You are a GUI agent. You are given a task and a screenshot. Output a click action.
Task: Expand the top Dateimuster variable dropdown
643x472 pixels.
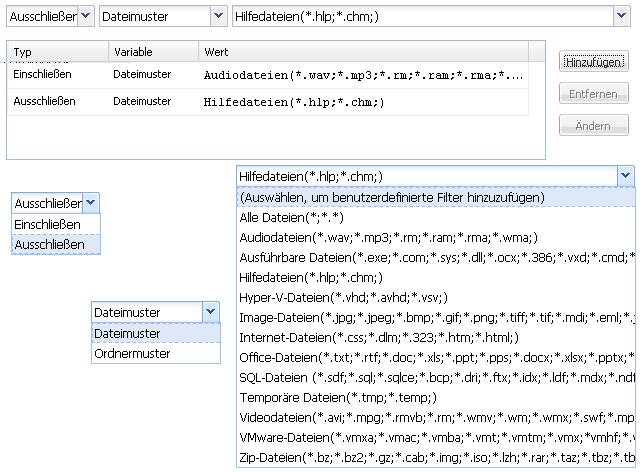(217, 16)
